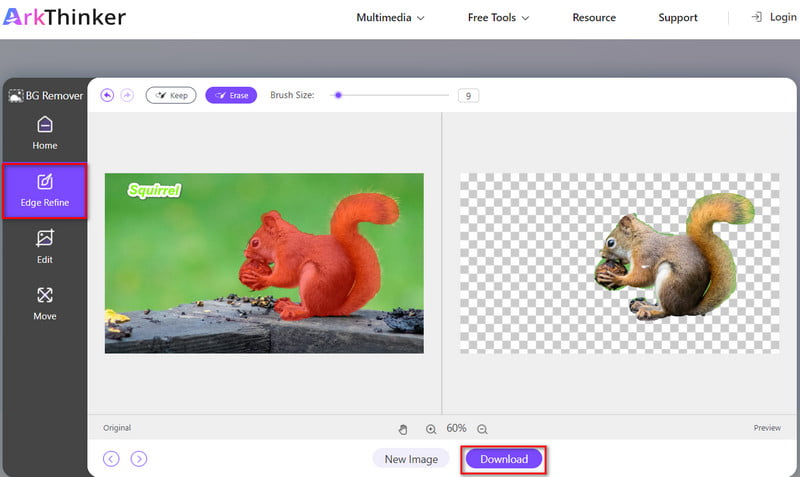The width and height of the screenshot is (800, 477).
Task: Open the Multimedia menu
Action: coord(390,18)
